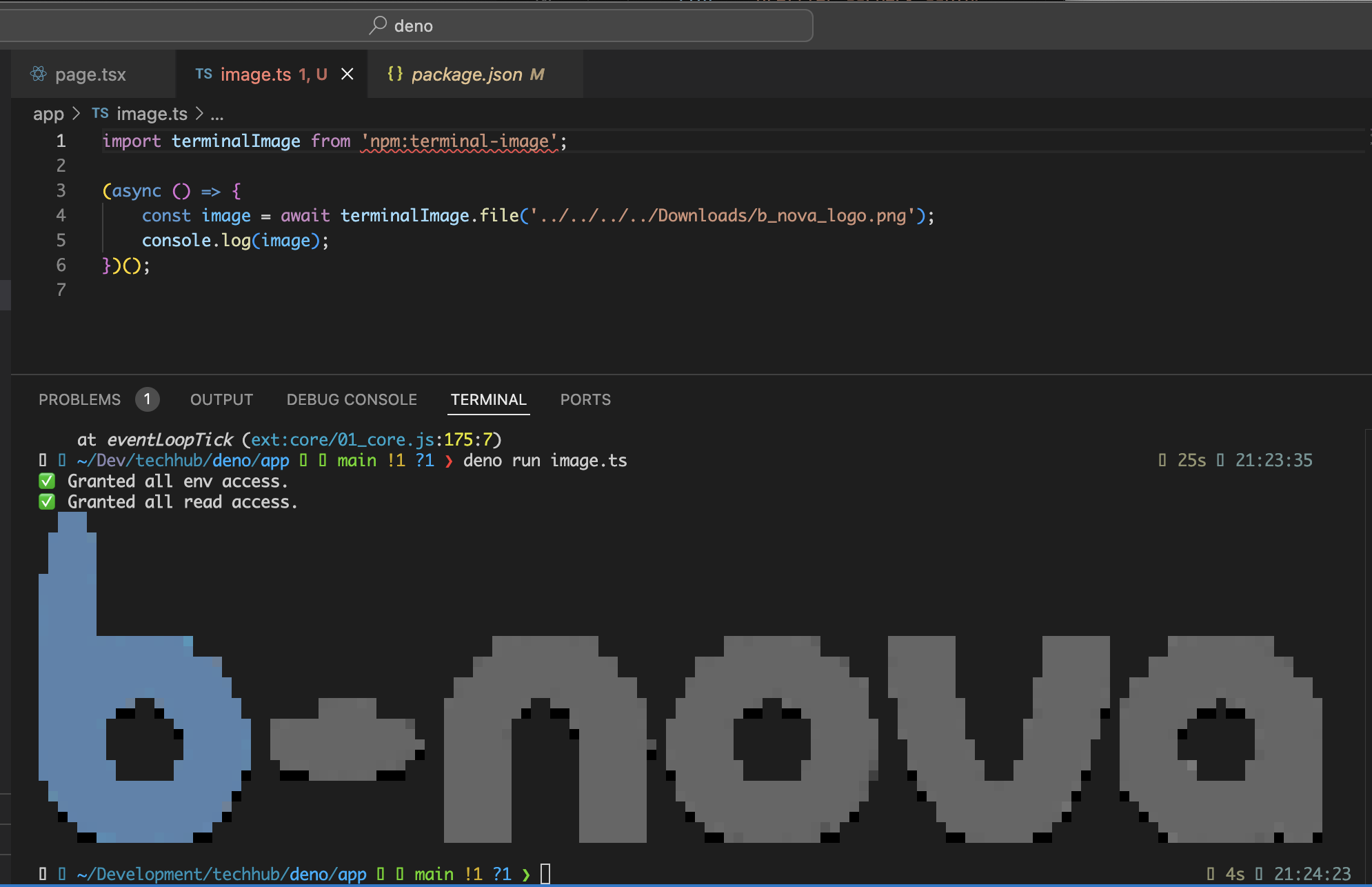Click the ~/Development/techhub/deno/app prompt path
This screenshot has height=887, width=1372.
tap(221, 874)
